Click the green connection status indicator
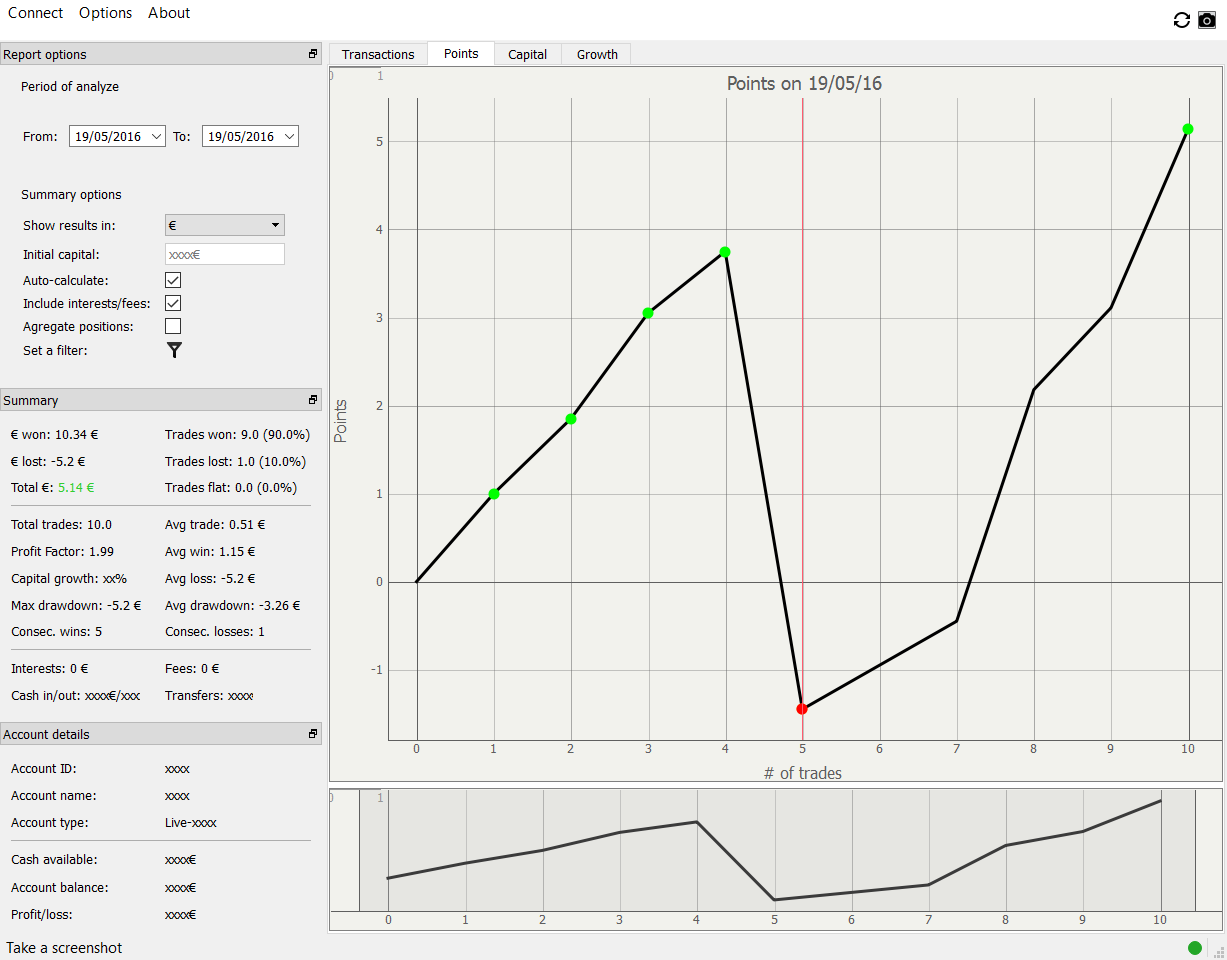Image resolution: width=1227 pixels, height=960 pixels. 1195,948
